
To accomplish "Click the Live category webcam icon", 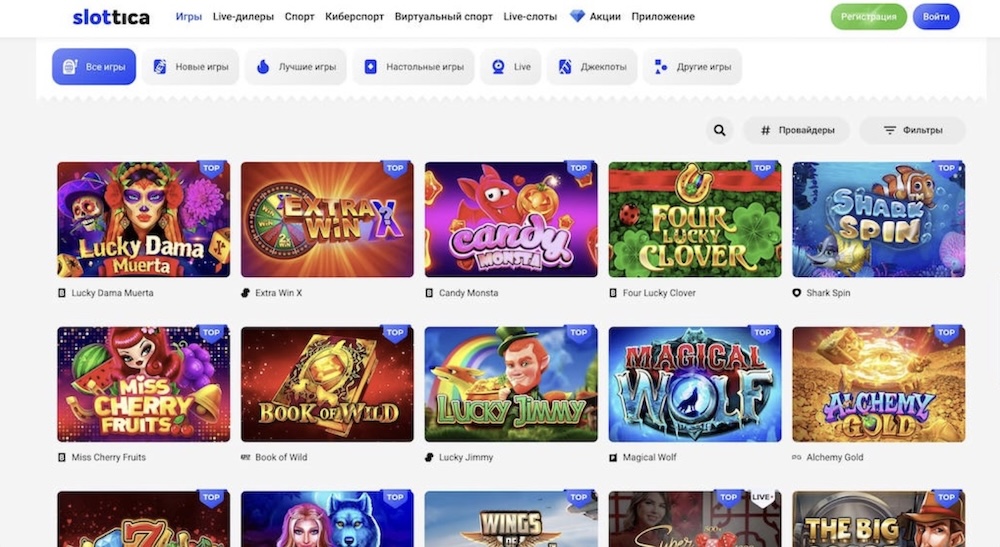I will pyautogui.click(x=498, y=67).
